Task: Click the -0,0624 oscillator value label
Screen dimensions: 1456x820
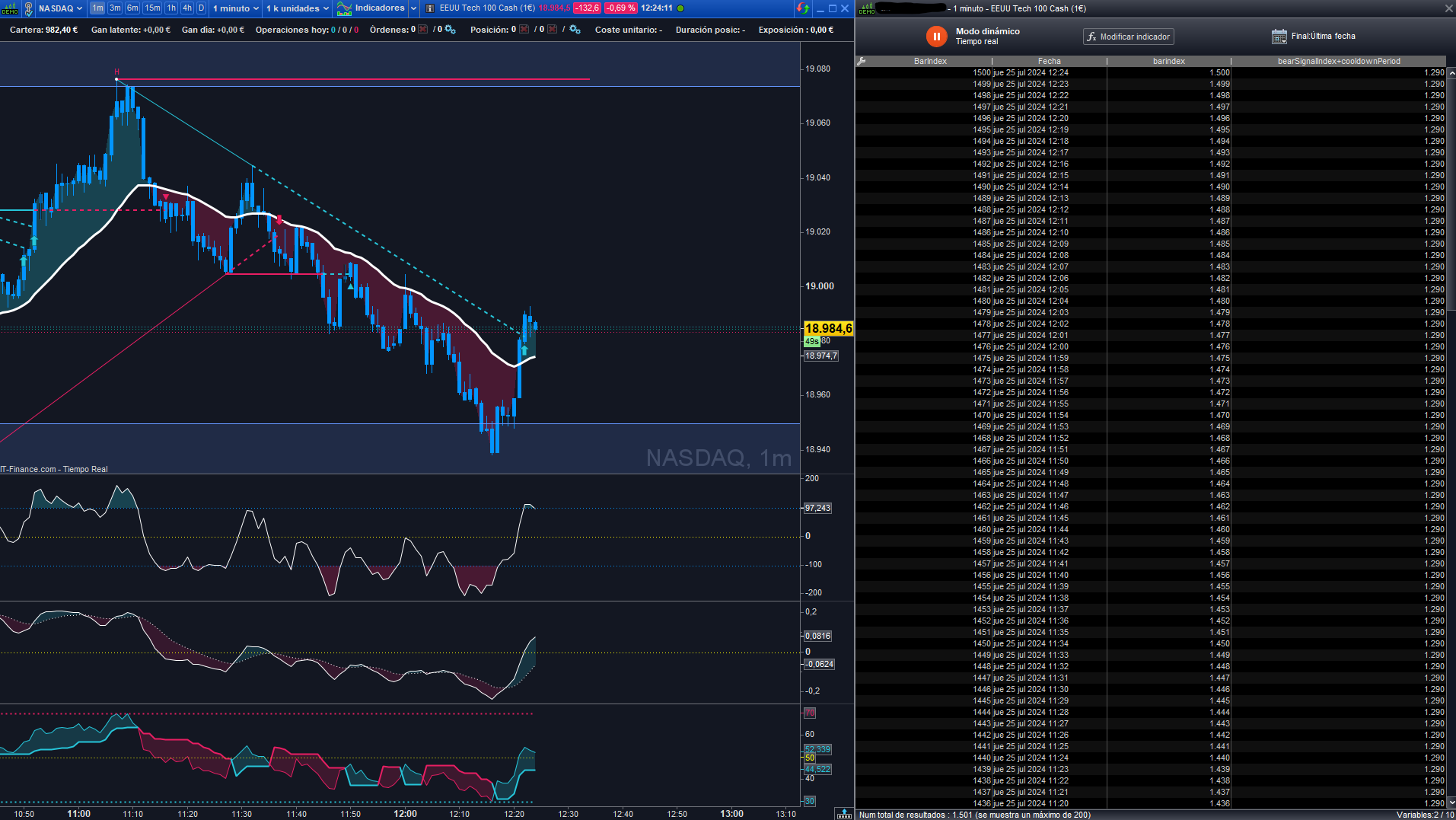Action: (819, 664)
